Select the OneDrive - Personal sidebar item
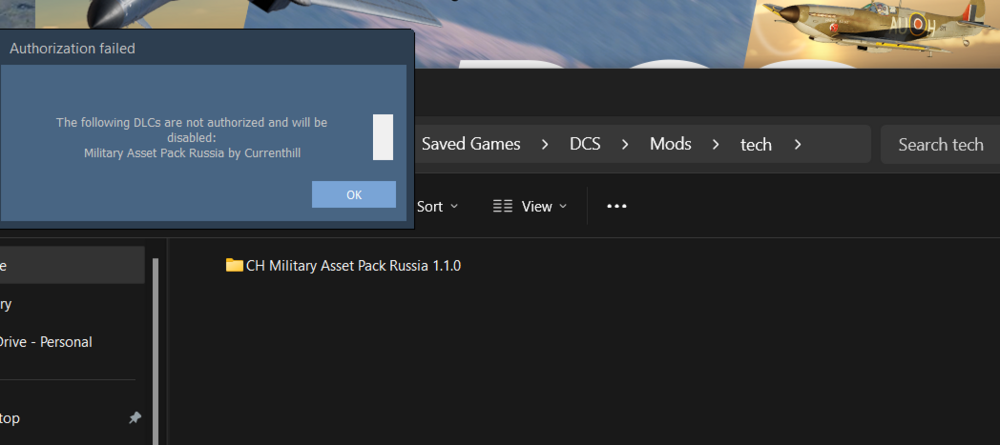1000x445 pixels. 46,342
